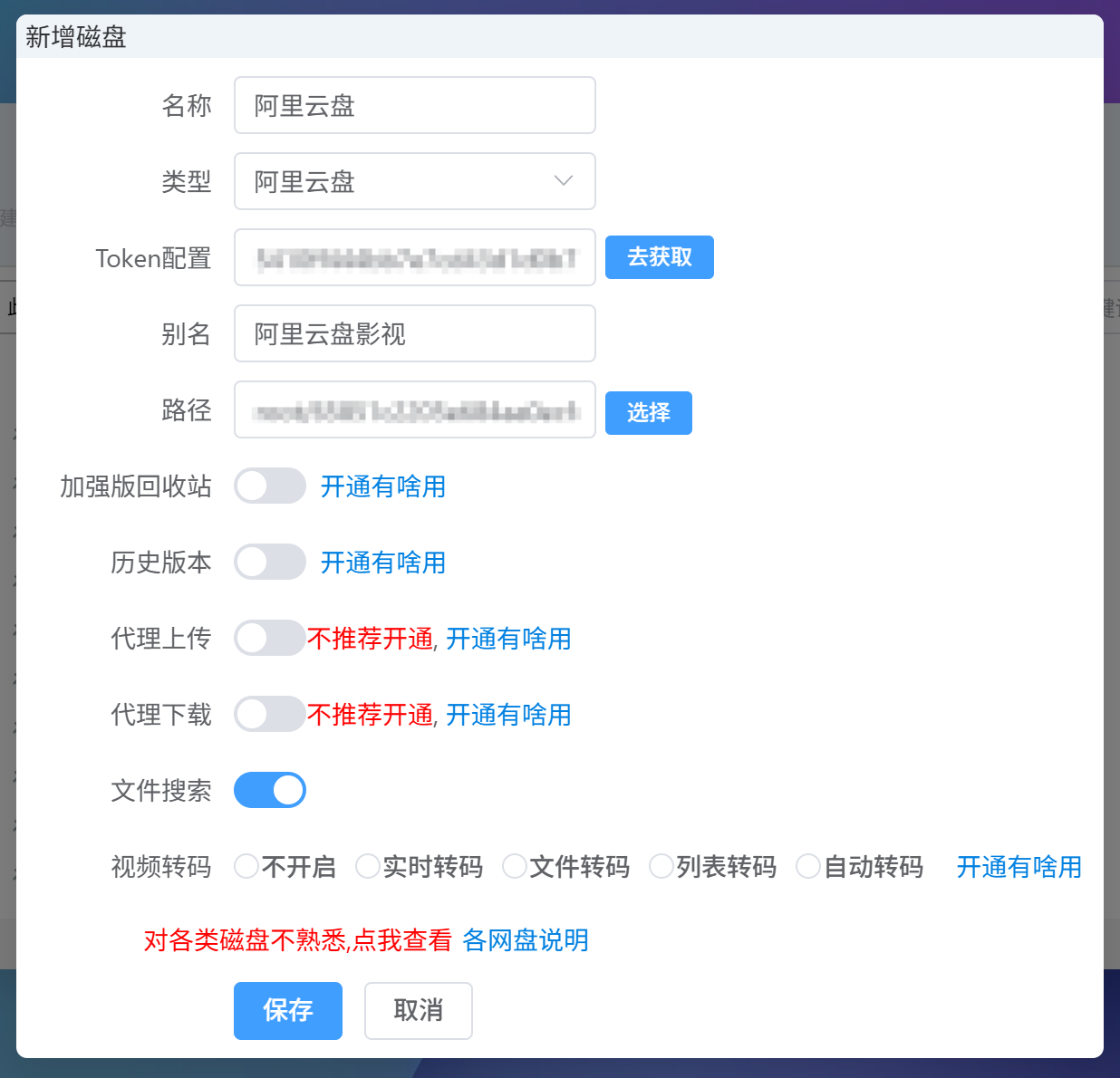Select the 自动转码 radio button
Viewport: 1120px width, 1078px height.
[807, 866]
